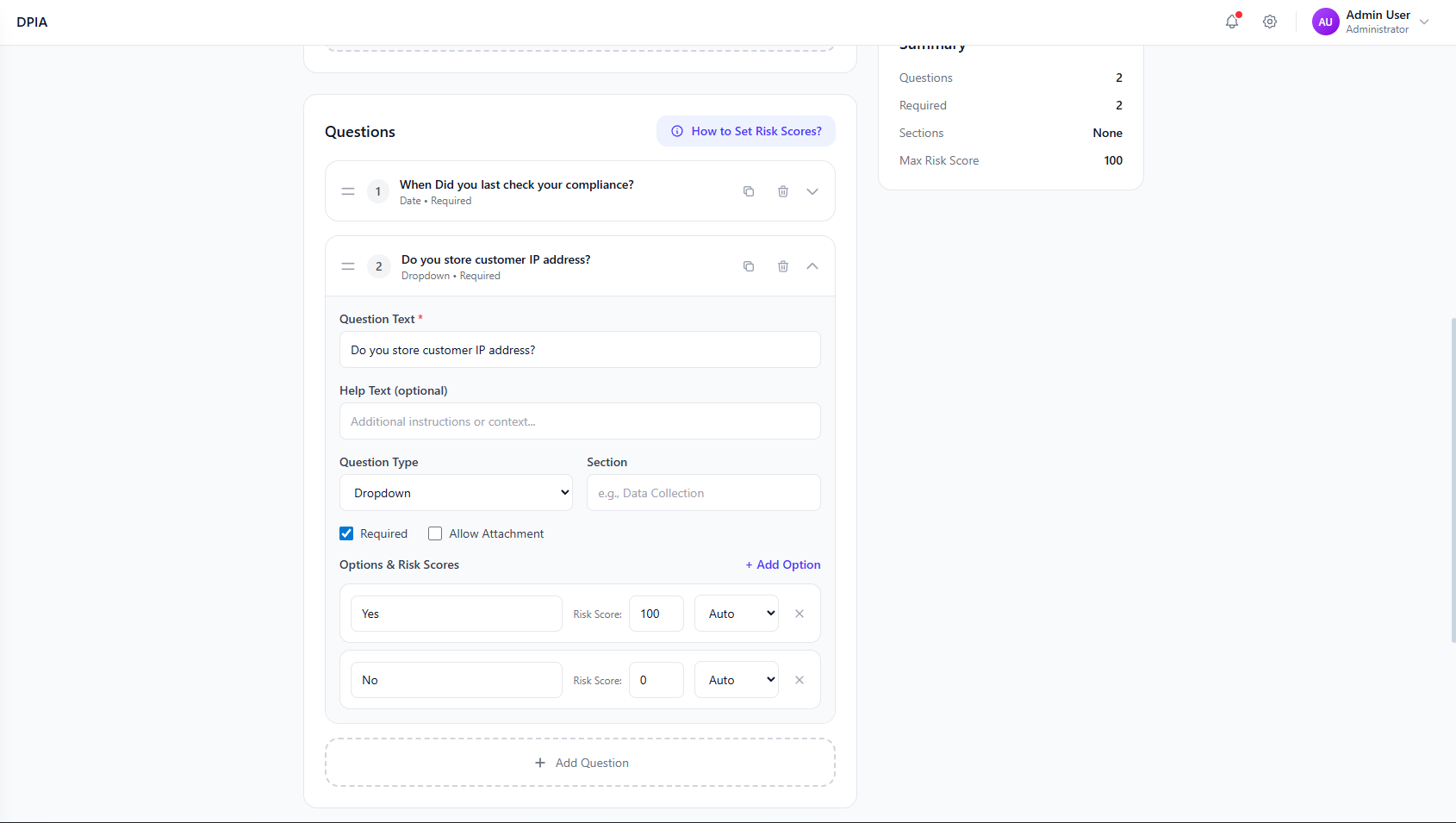Grab drag handle of question 1

pos(348,191)
